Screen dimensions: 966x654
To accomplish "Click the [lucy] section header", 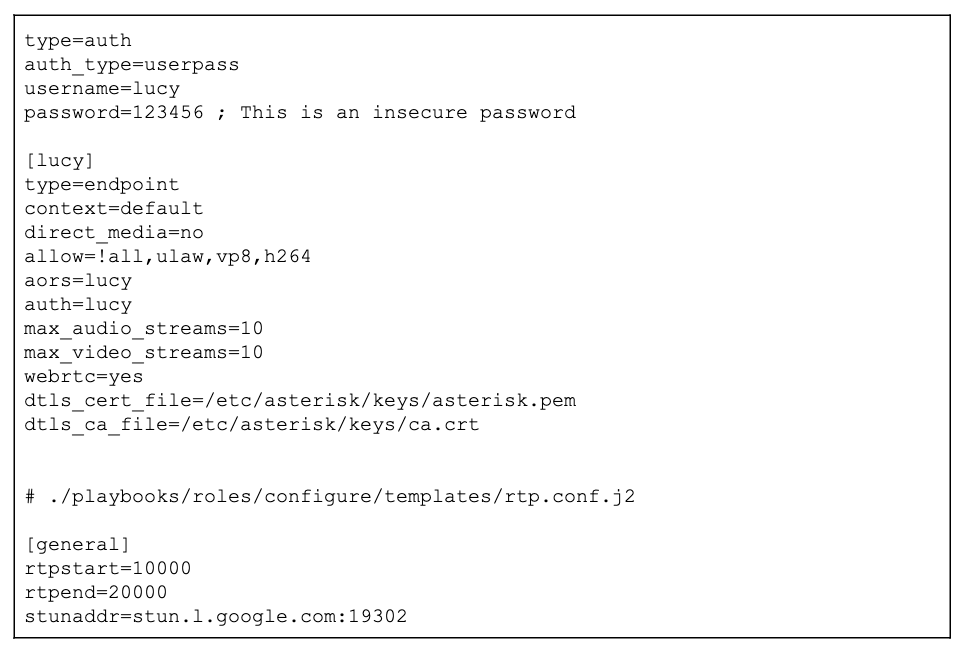I will (x=60, y=161).
